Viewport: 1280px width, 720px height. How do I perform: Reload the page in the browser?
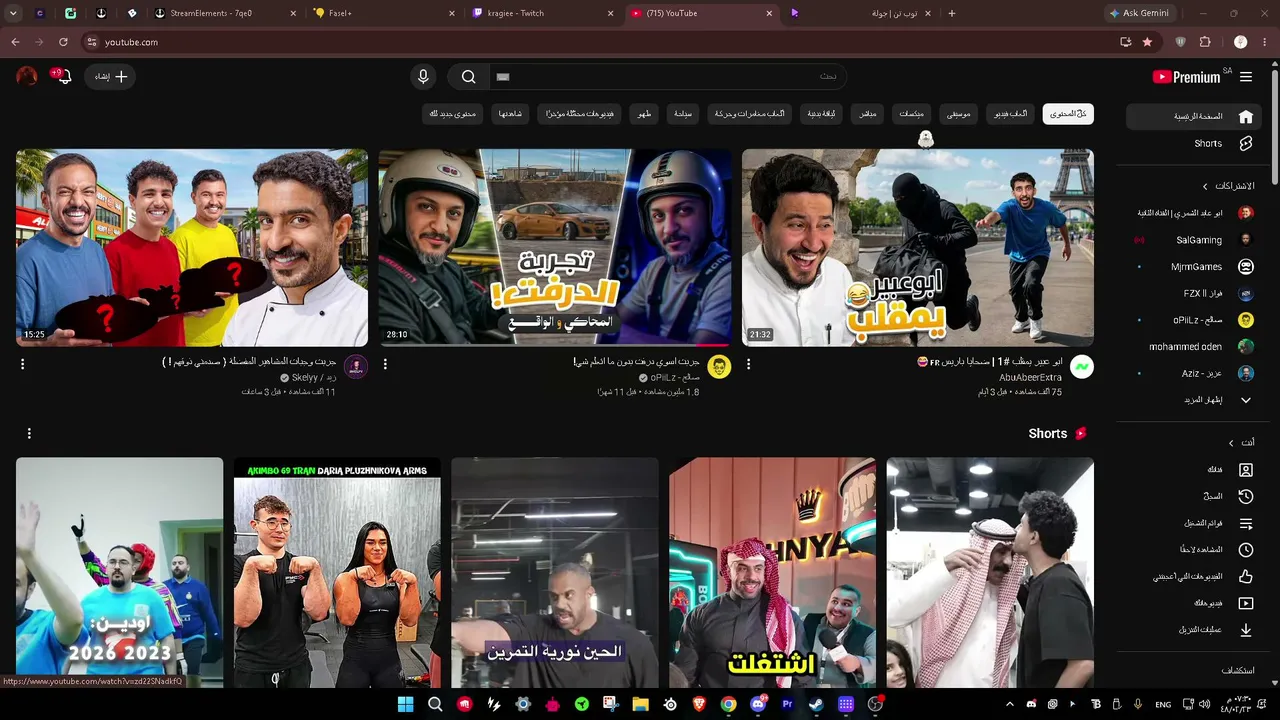pyautogui.click(x=63, y=42)
